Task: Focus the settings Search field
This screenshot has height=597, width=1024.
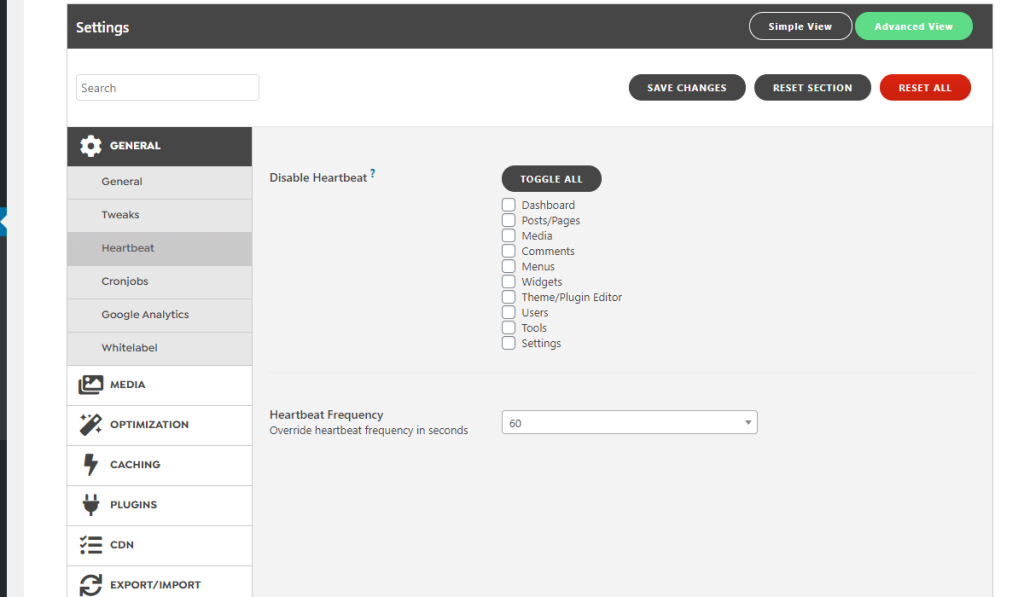Action: [x=167, y=88]
